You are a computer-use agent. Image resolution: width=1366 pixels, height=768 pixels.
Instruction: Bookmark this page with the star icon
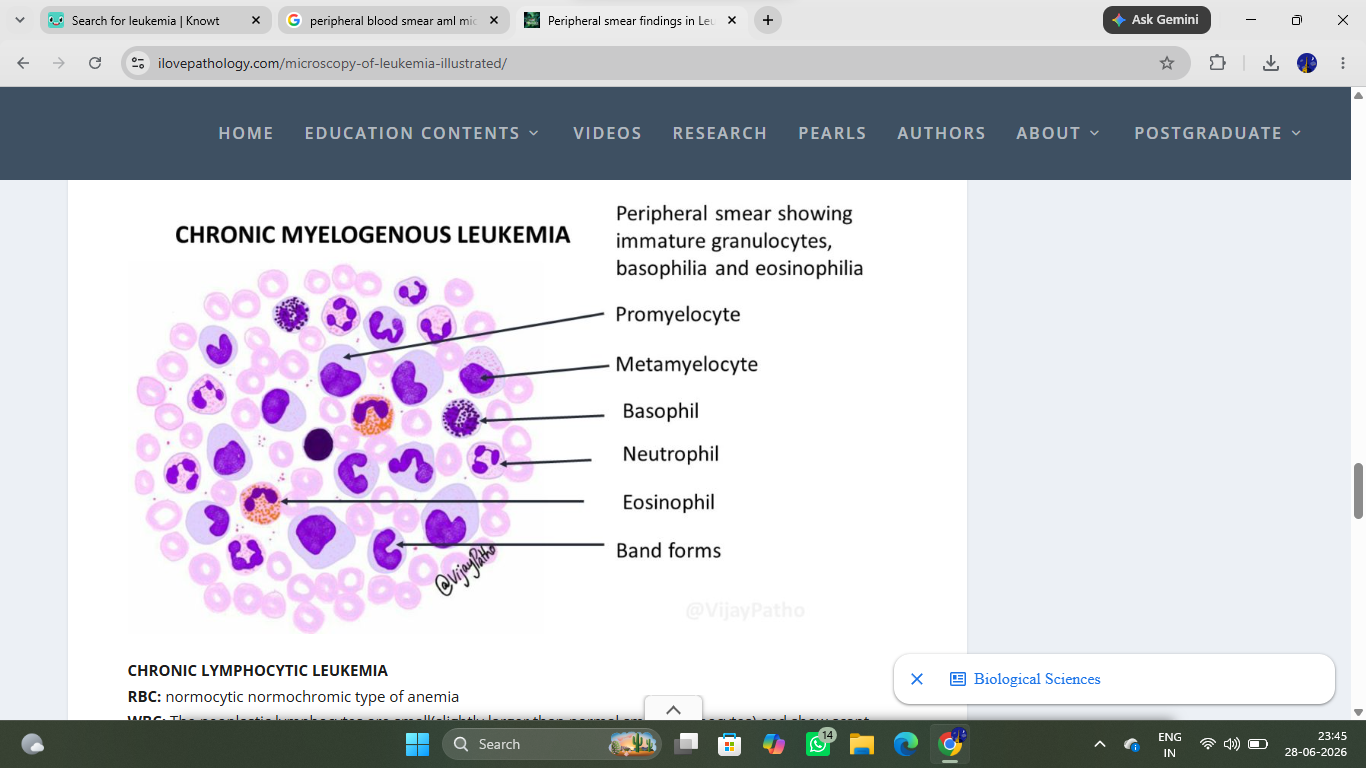[x=1167, y=63]
